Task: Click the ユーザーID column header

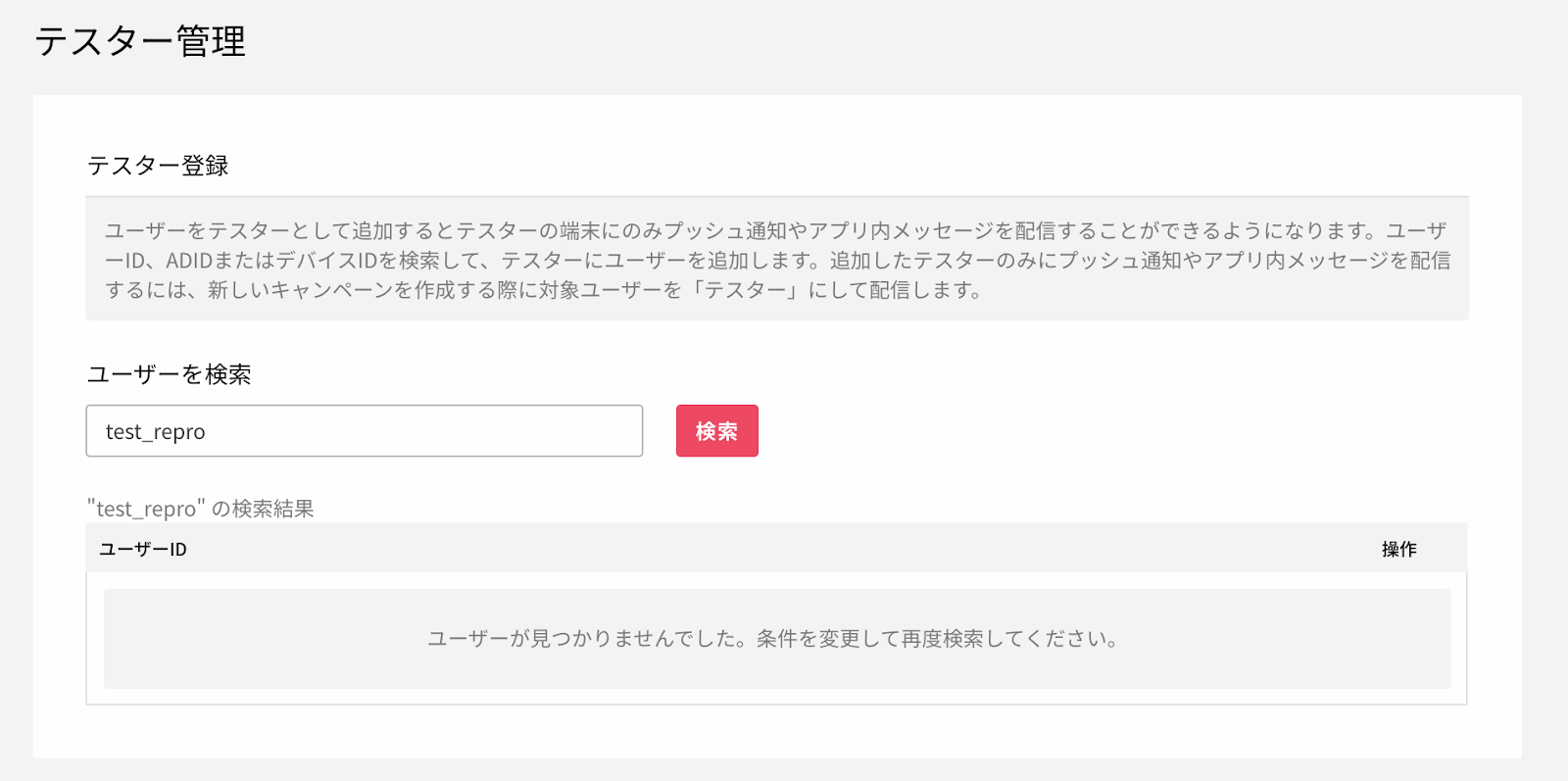Action: pos(143,550)
